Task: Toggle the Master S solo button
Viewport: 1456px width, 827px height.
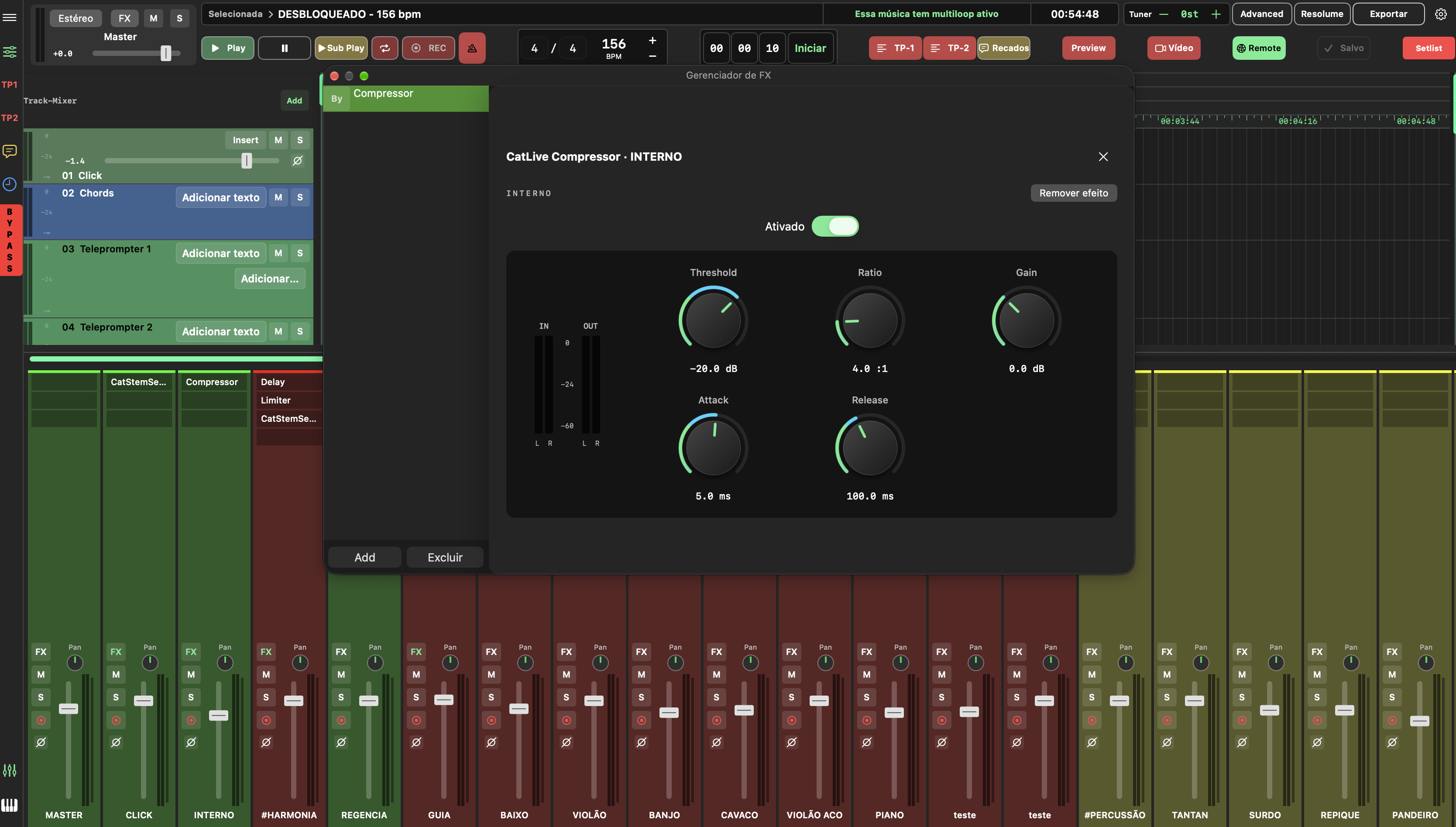Action: click(179, 18)
